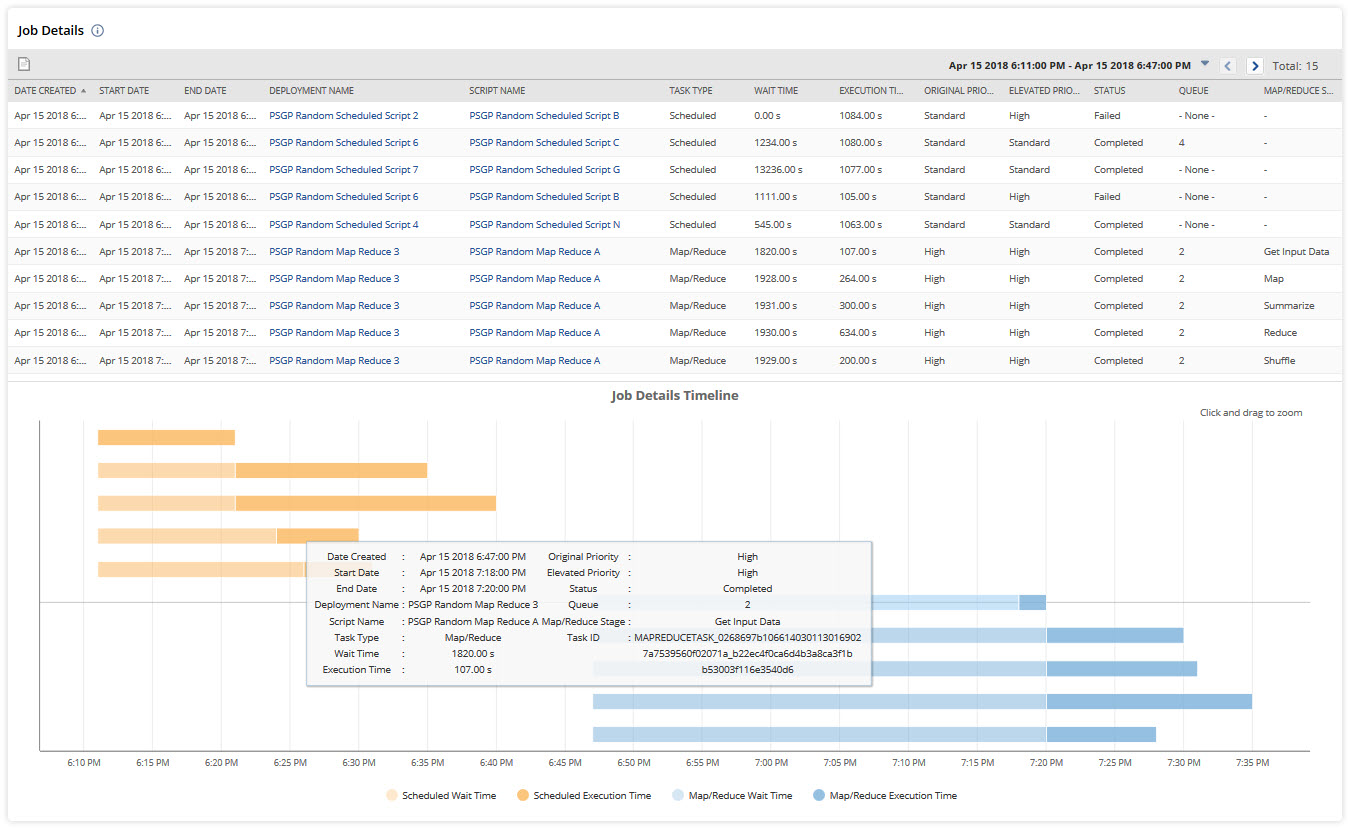The height and width of the screenshot is (829, 1348).
Task: Open PSGP Random Scheduled Script C link
Action: 544,143
